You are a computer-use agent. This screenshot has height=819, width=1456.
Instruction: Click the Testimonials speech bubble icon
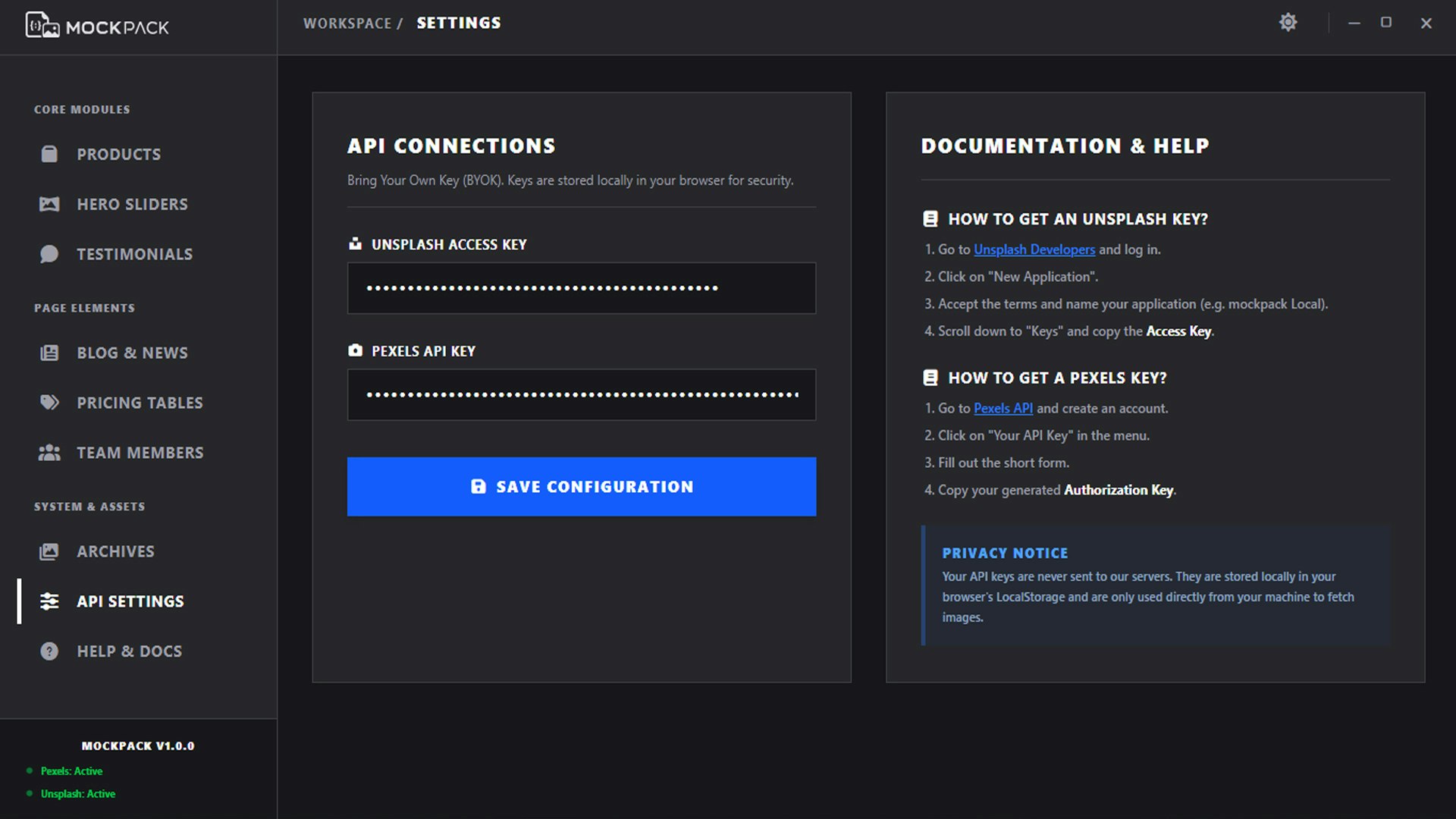(49, 254)
